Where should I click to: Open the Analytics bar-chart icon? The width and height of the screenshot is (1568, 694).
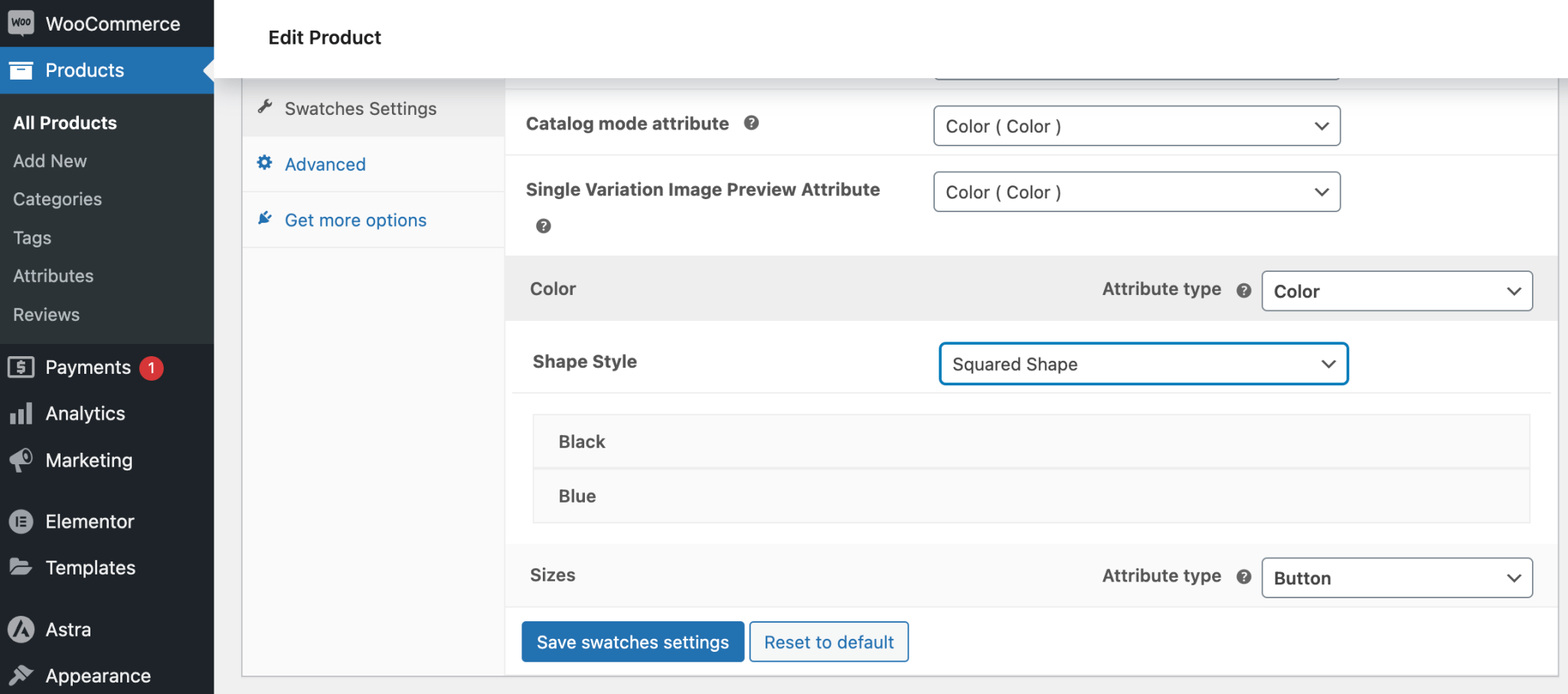[x=21, y=413]
